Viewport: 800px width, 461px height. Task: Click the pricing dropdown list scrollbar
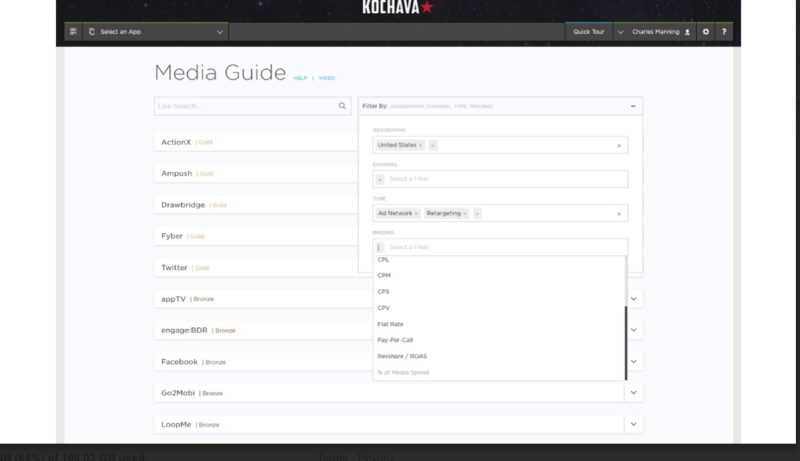click(x=626, y=343)
